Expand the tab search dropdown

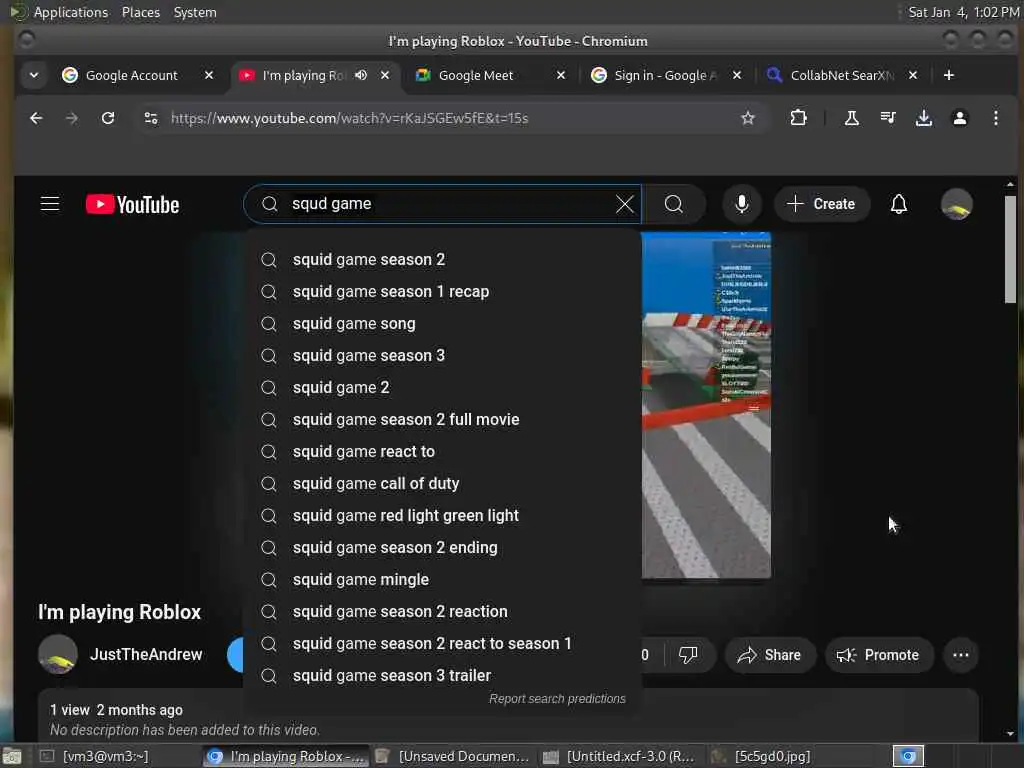[33, 75]
